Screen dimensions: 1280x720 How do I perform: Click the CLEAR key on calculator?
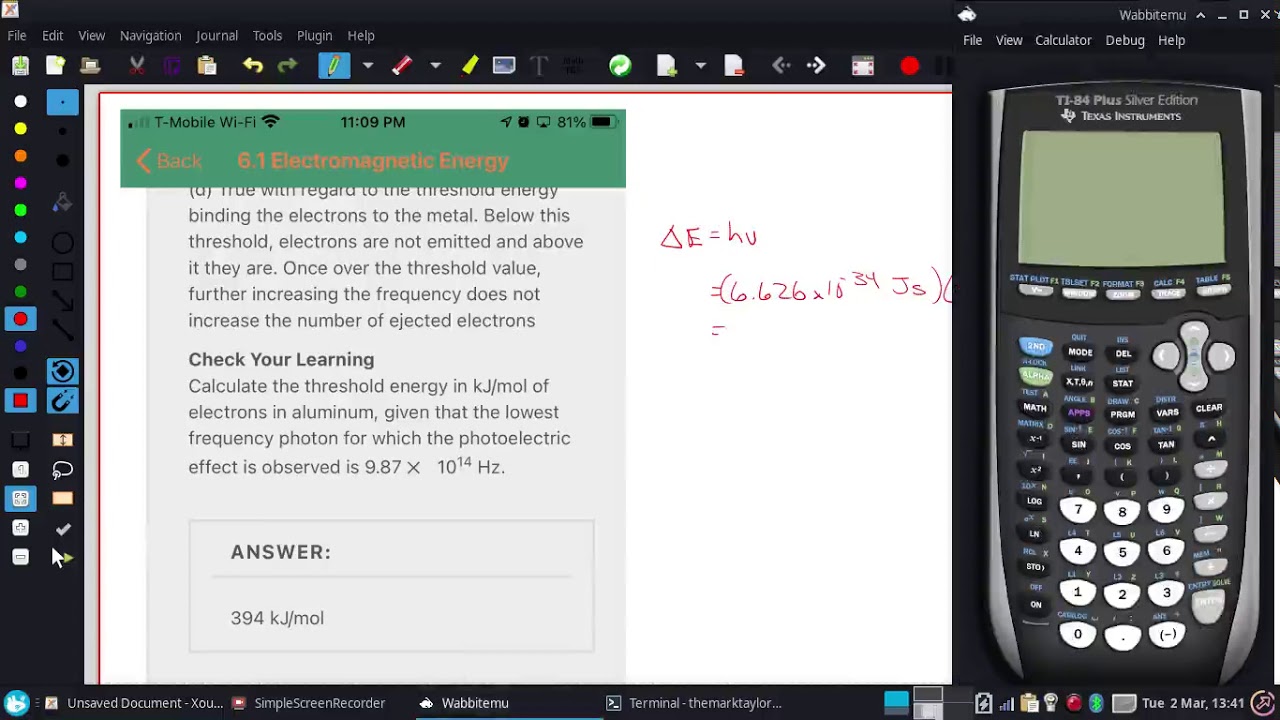tap(1209, 408)
